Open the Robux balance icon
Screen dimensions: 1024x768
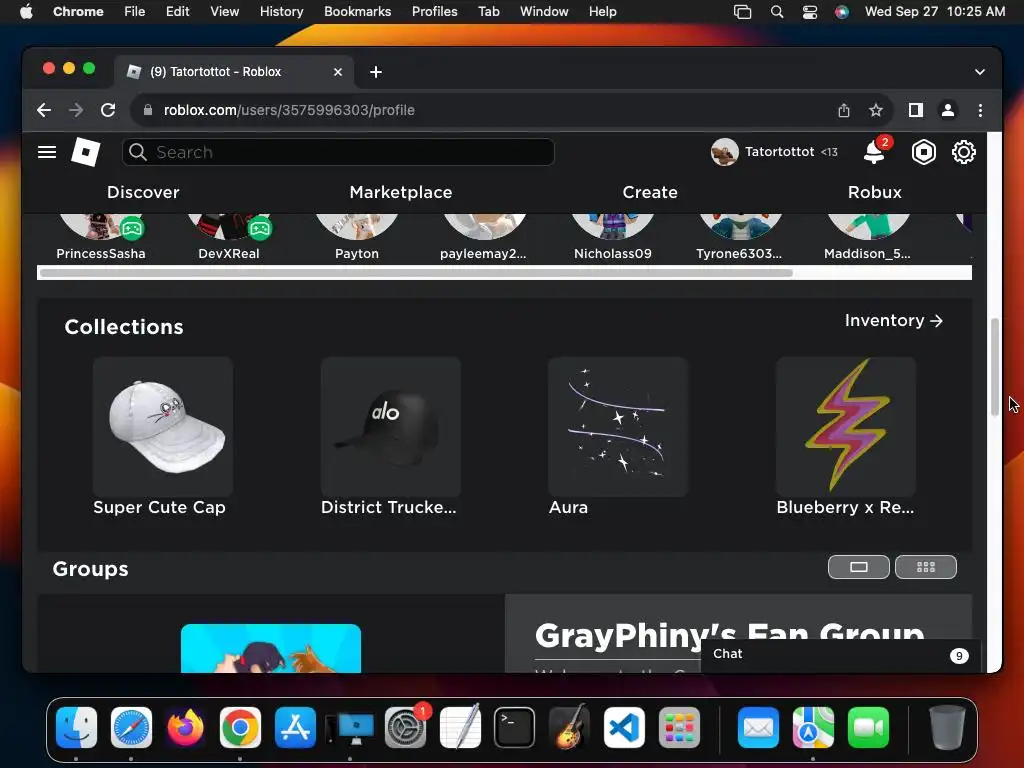pyautogui.click(x=923, y=152)
